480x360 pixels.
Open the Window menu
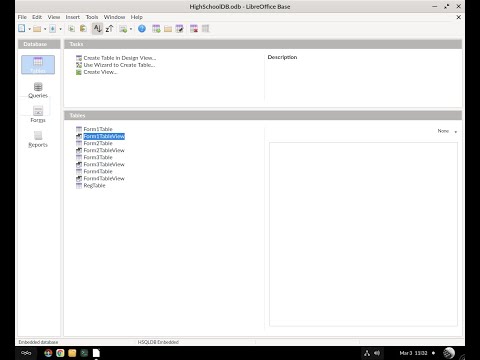pos(114,17)
